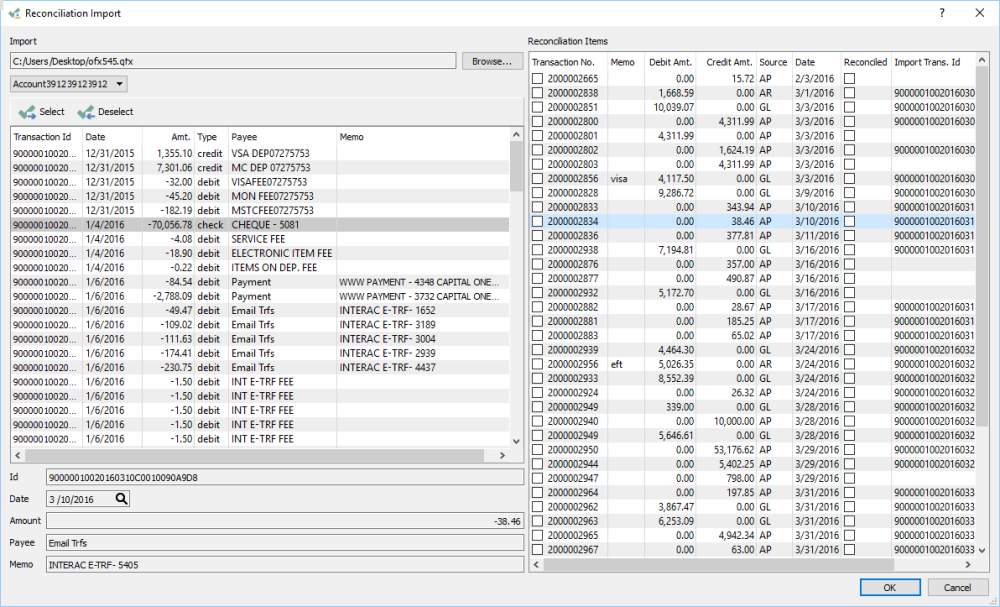The width and height of the screenshot is (1000, 607).
Task: Click the Deselect transactions icon
Action: coord(85,112)
